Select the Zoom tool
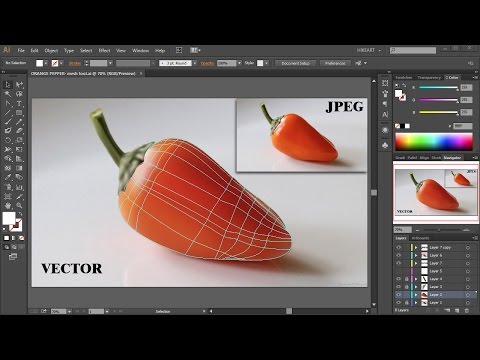 [x=19, y=206]
